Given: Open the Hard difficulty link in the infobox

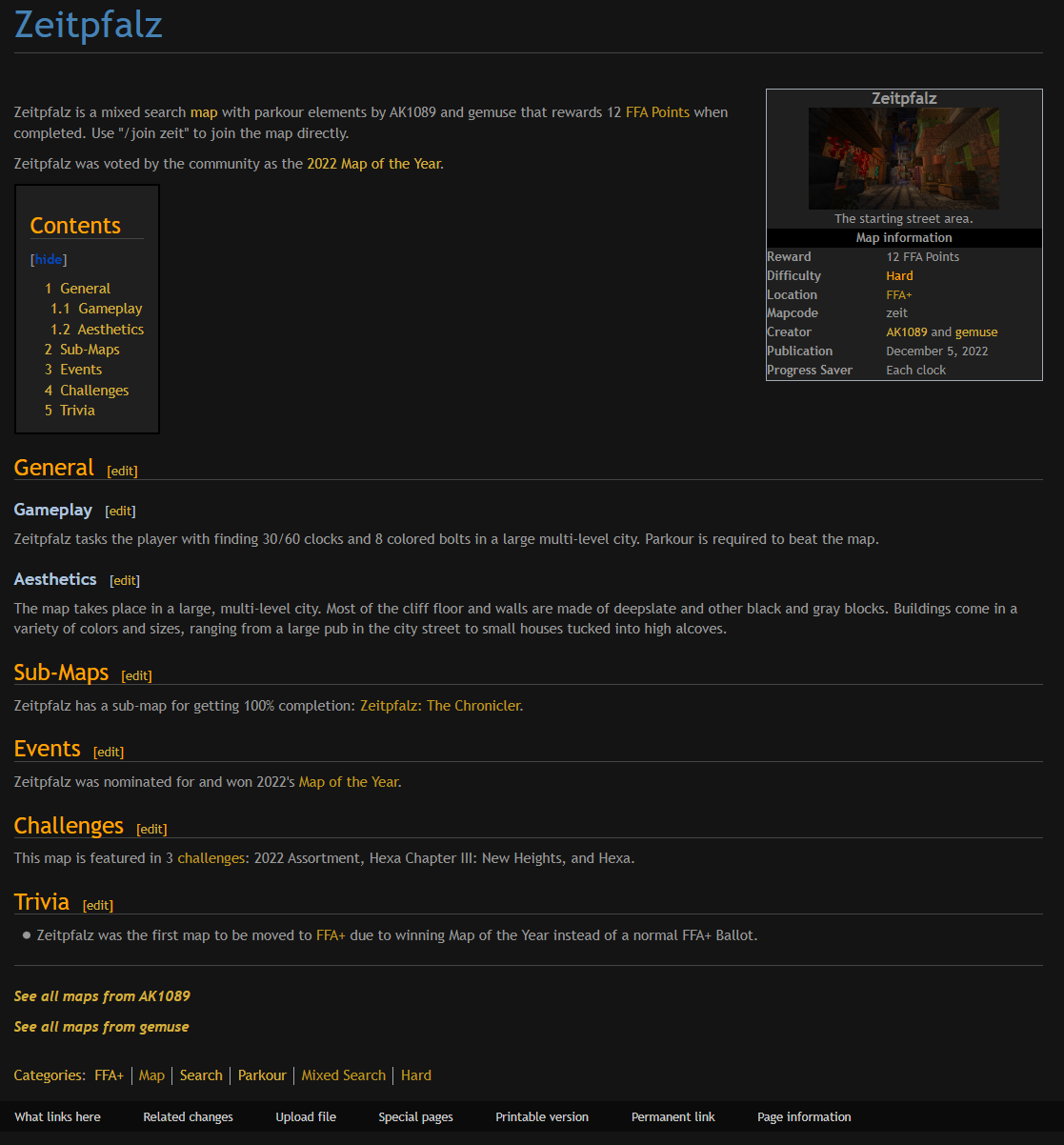Looking at the screenshot, I should (x=899, y=276).
